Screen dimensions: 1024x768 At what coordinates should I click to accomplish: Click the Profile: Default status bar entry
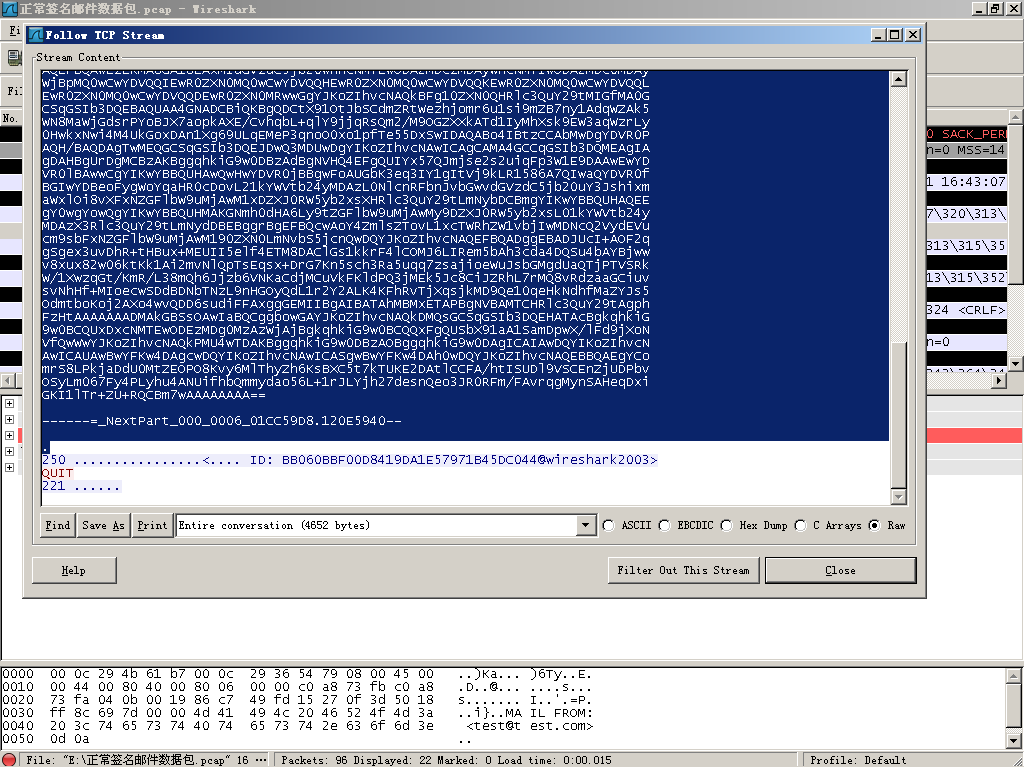click(857, 760)
